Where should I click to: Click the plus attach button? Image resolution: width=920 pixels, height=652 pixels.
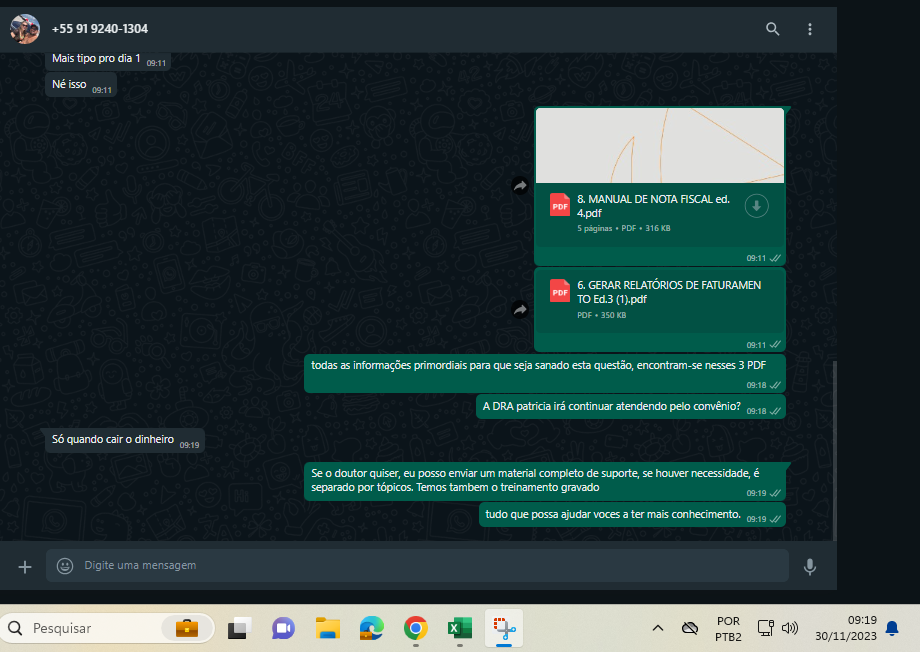coord(25,566)
